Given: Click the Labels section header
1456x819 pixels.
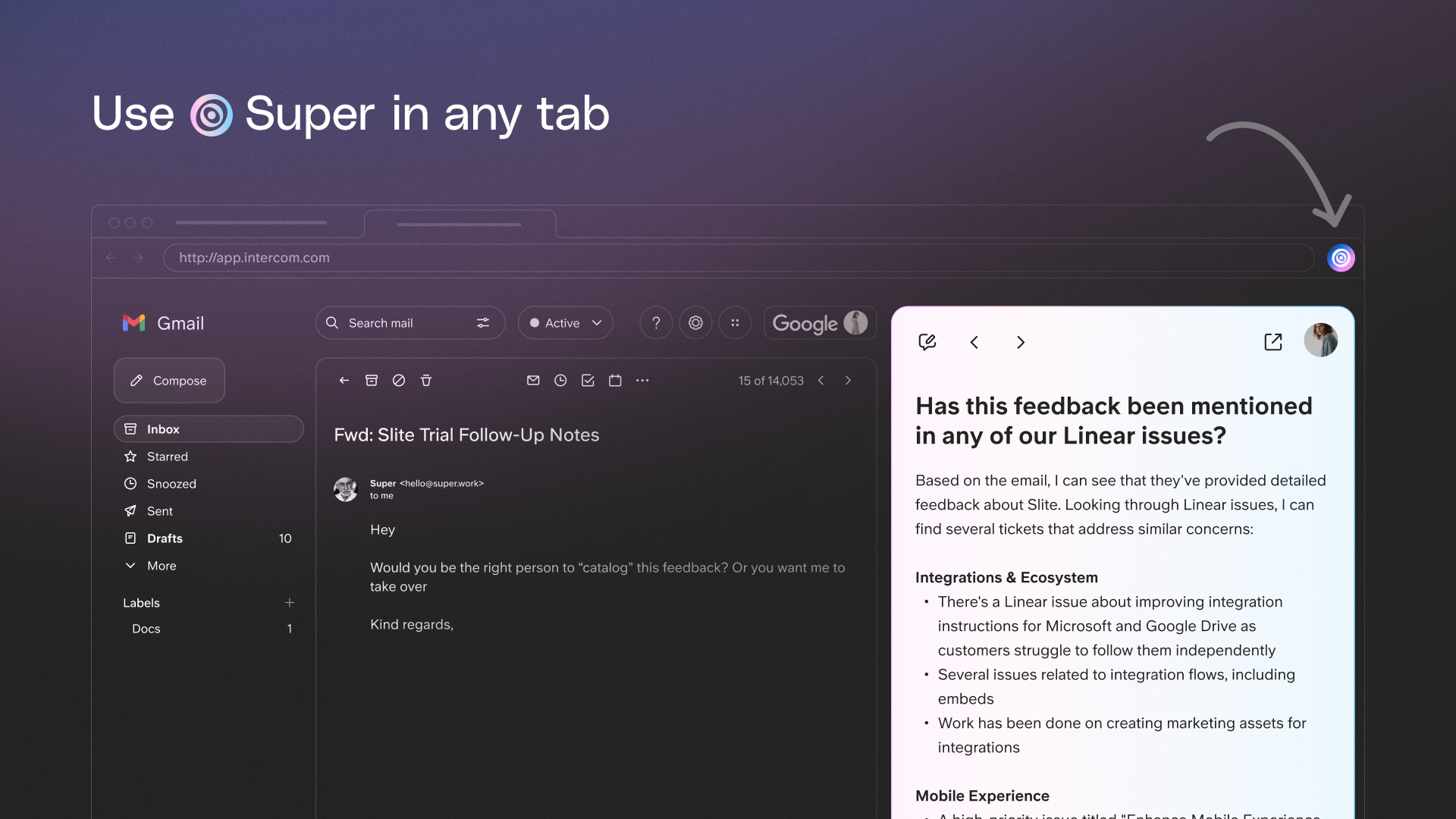Looking at the screenshot, I should [x=141, y=603].
